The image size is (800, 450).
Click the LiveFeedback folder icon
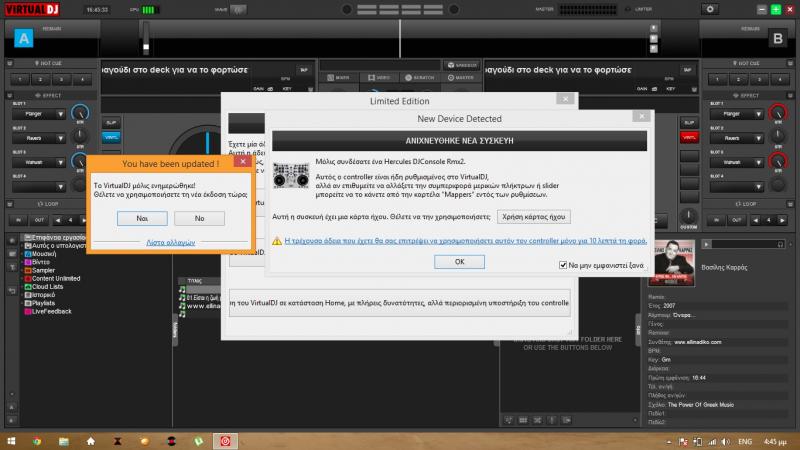[27, 311]
